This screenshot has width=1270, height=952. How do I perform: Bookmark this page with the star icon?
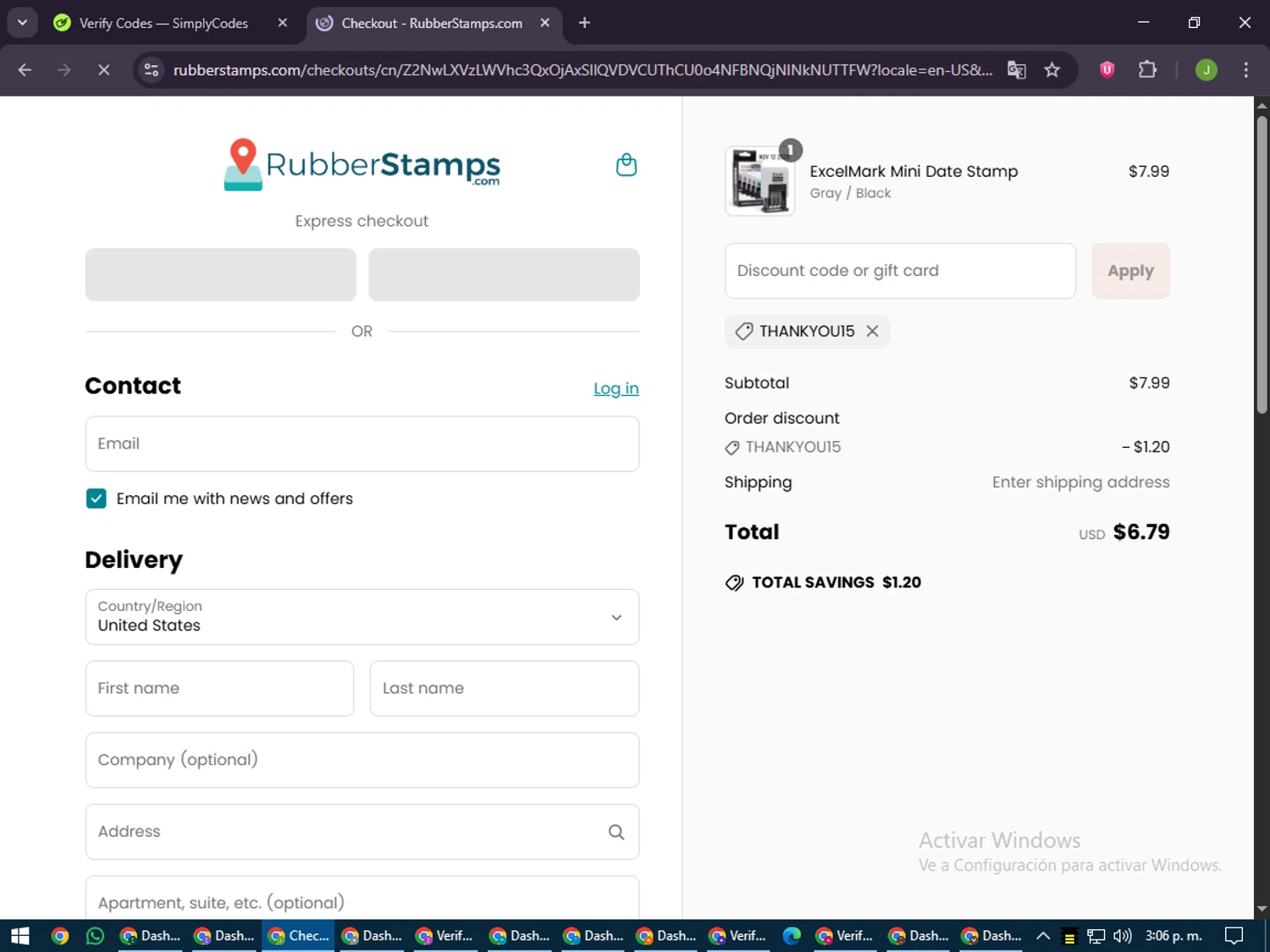click(1052, 69)
